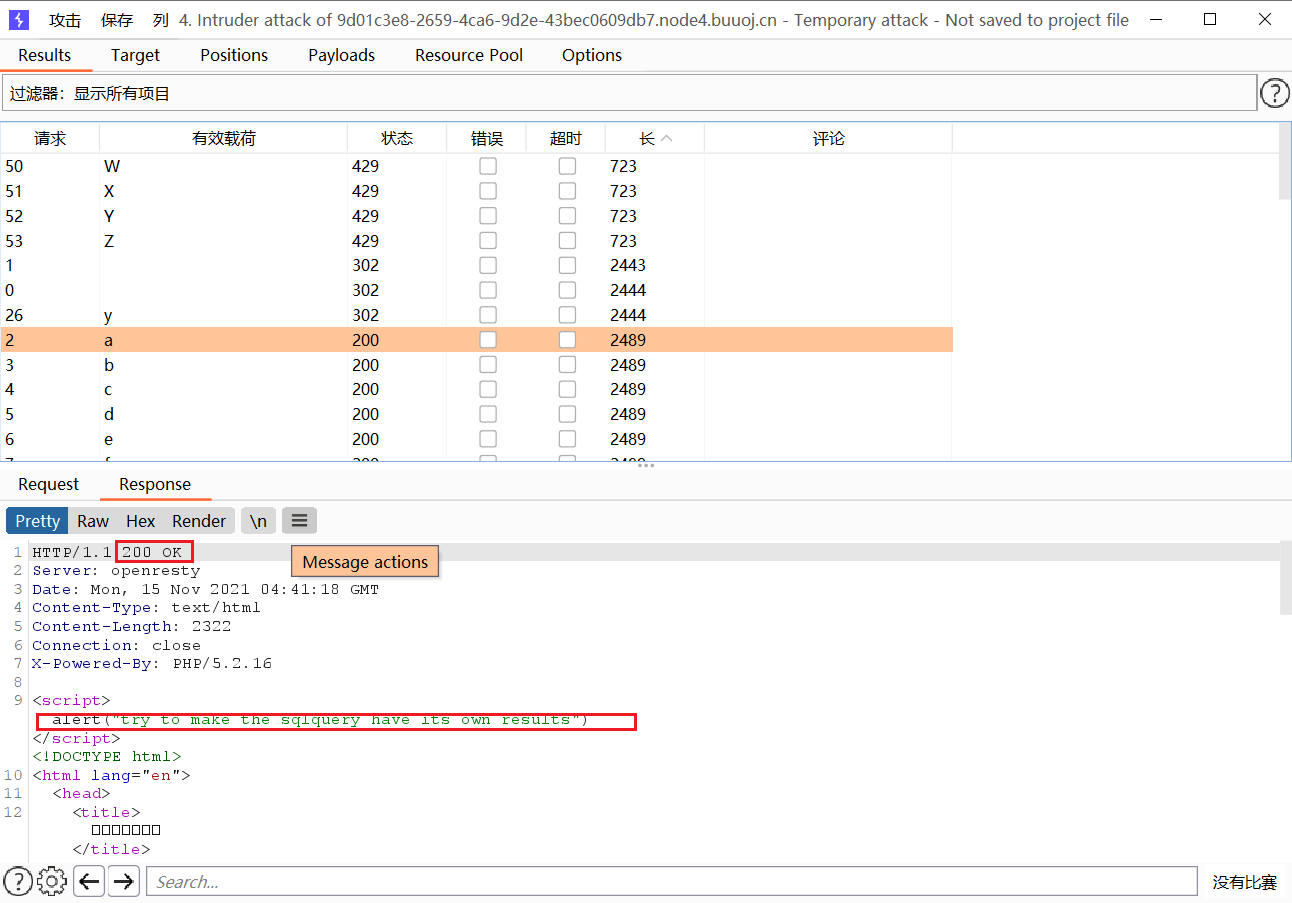Click the filter bar showing 显示所有项目
The width and height of the screenshot is (1292, 903).
click(x=629, y=94)
